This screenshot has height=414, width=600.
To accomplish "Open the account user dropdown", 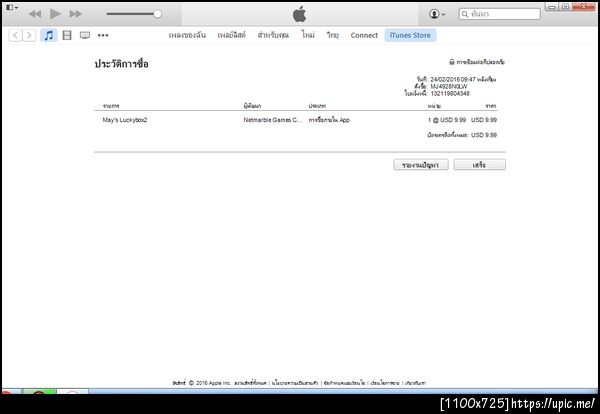I will pyautogui.click(x=437, y=14).
